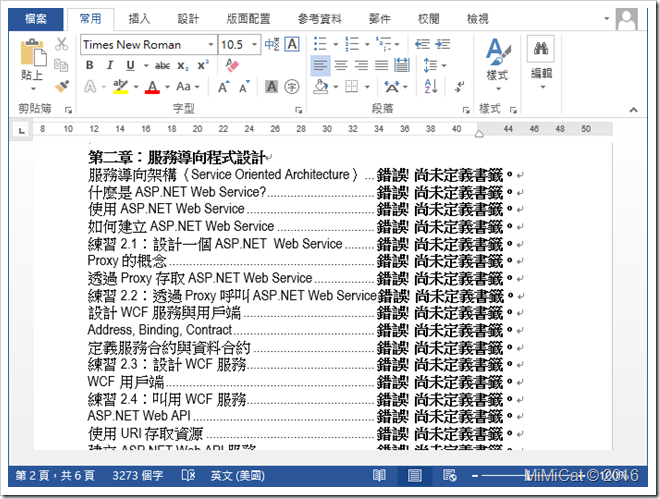The width and height of the screenshot is (660, 499).
Task: Click the proofing book icon in status bar
Action: pyautogui.click(x=188, y=475)
